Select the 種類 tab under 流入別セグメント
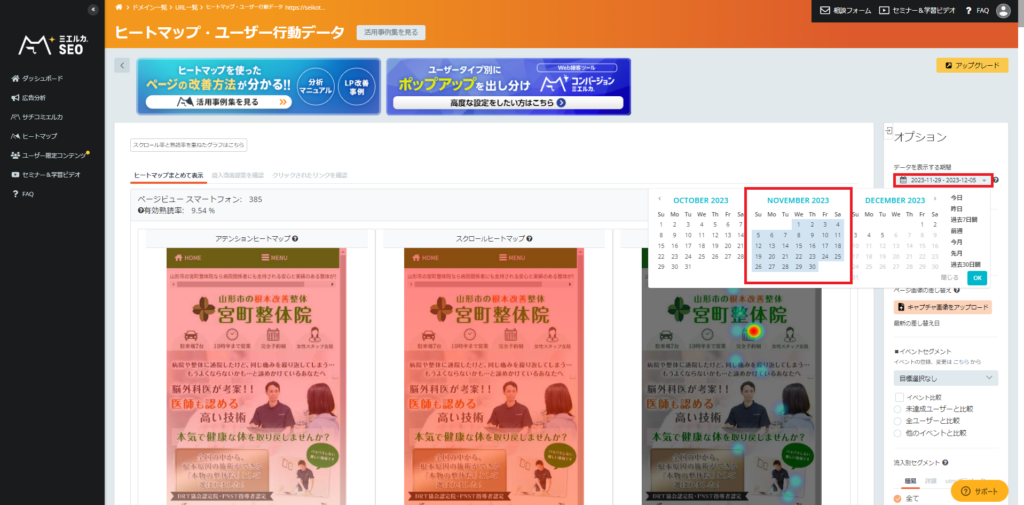Image resolution: width=1024 pixels, height=505 pixels. (910, 481)
